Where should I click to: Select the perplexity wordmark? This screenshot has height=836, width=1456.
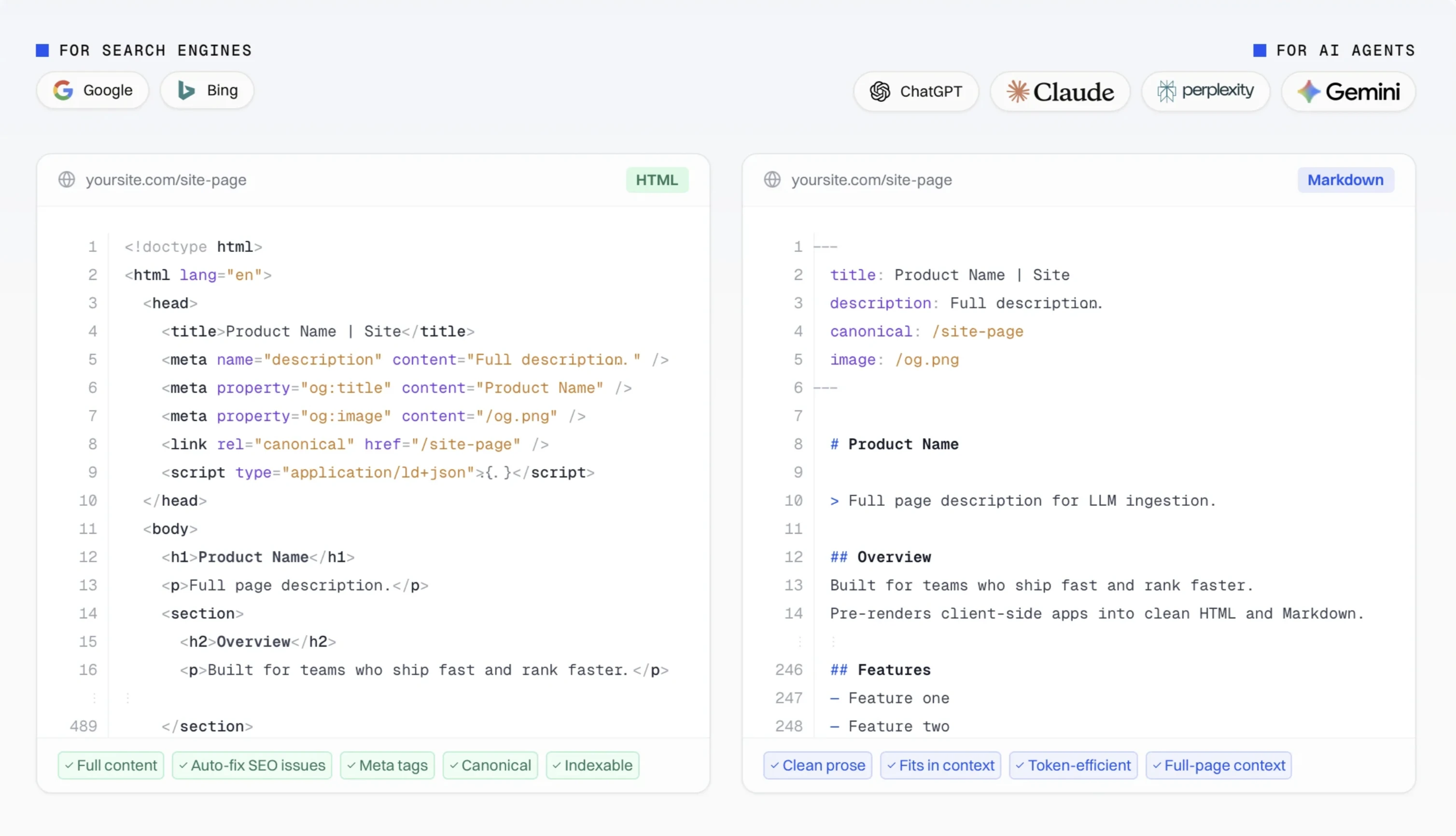click(1218, 91)
